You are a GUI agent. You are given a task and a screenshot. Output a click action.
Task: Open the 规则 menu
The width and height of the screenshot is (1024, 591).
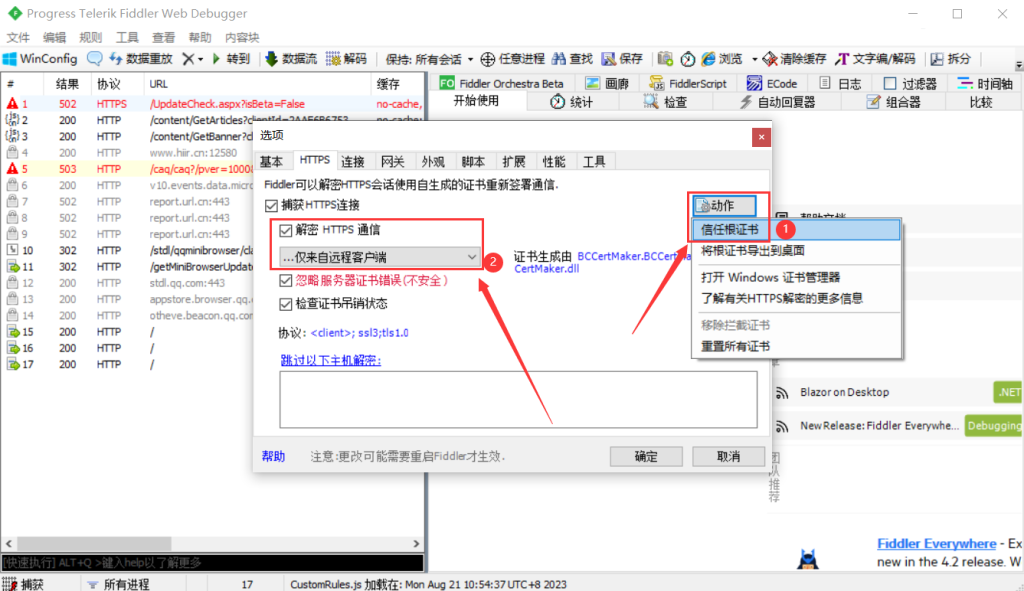pos(91,37)
